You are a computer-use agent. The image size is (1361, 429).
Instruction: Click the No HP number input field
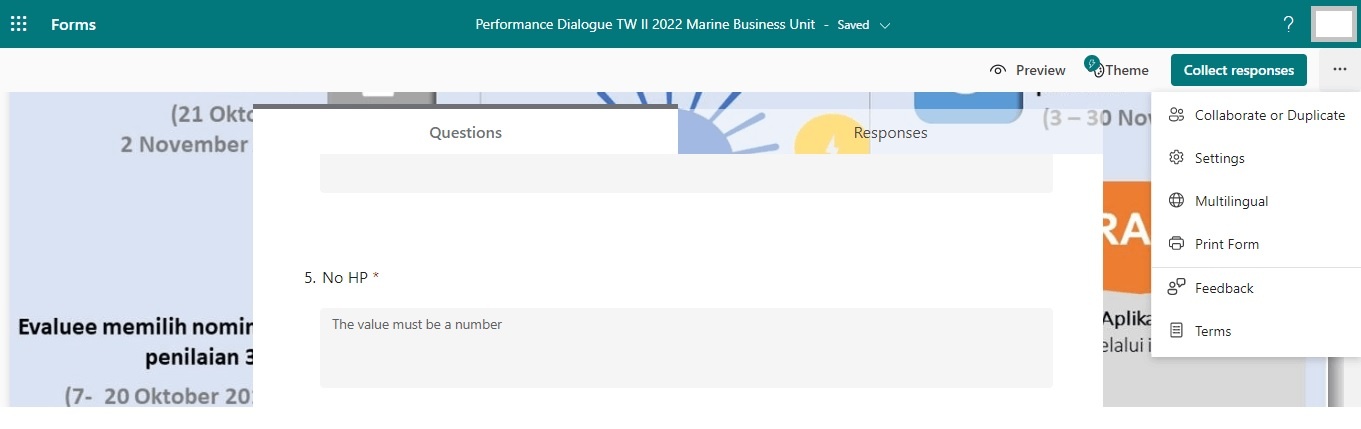pyautogui.click(x=686, y=347)
